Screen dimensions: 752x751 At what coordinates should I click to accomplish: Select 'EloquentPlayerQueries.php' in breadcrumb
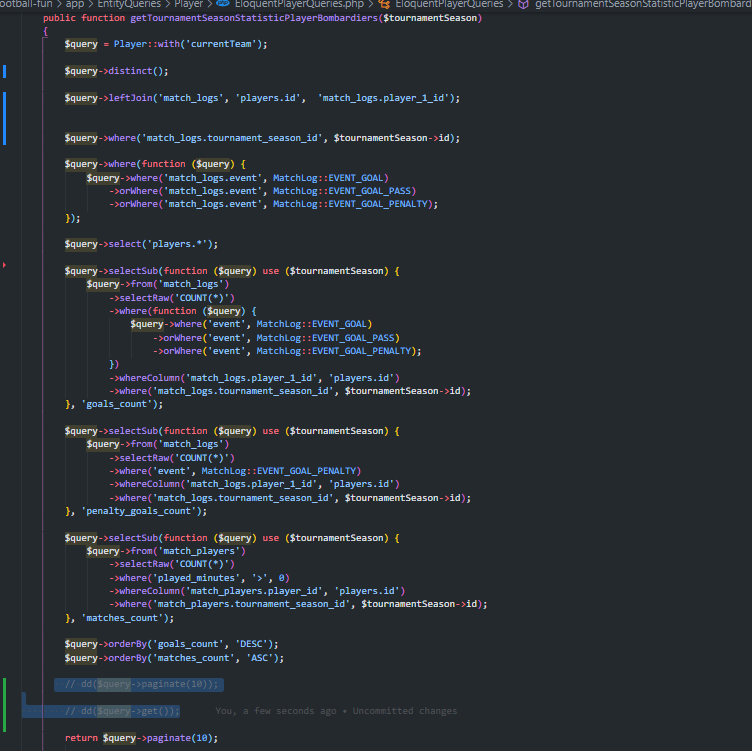pyautogui.click(x=299, y=4)
